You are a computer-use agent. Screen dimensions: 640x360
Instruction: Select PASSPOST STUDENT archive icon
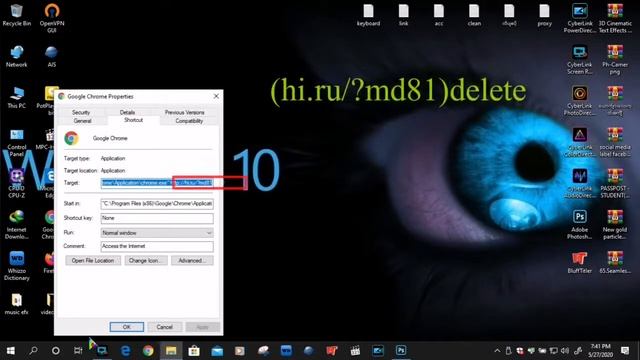tap(615, 184)
